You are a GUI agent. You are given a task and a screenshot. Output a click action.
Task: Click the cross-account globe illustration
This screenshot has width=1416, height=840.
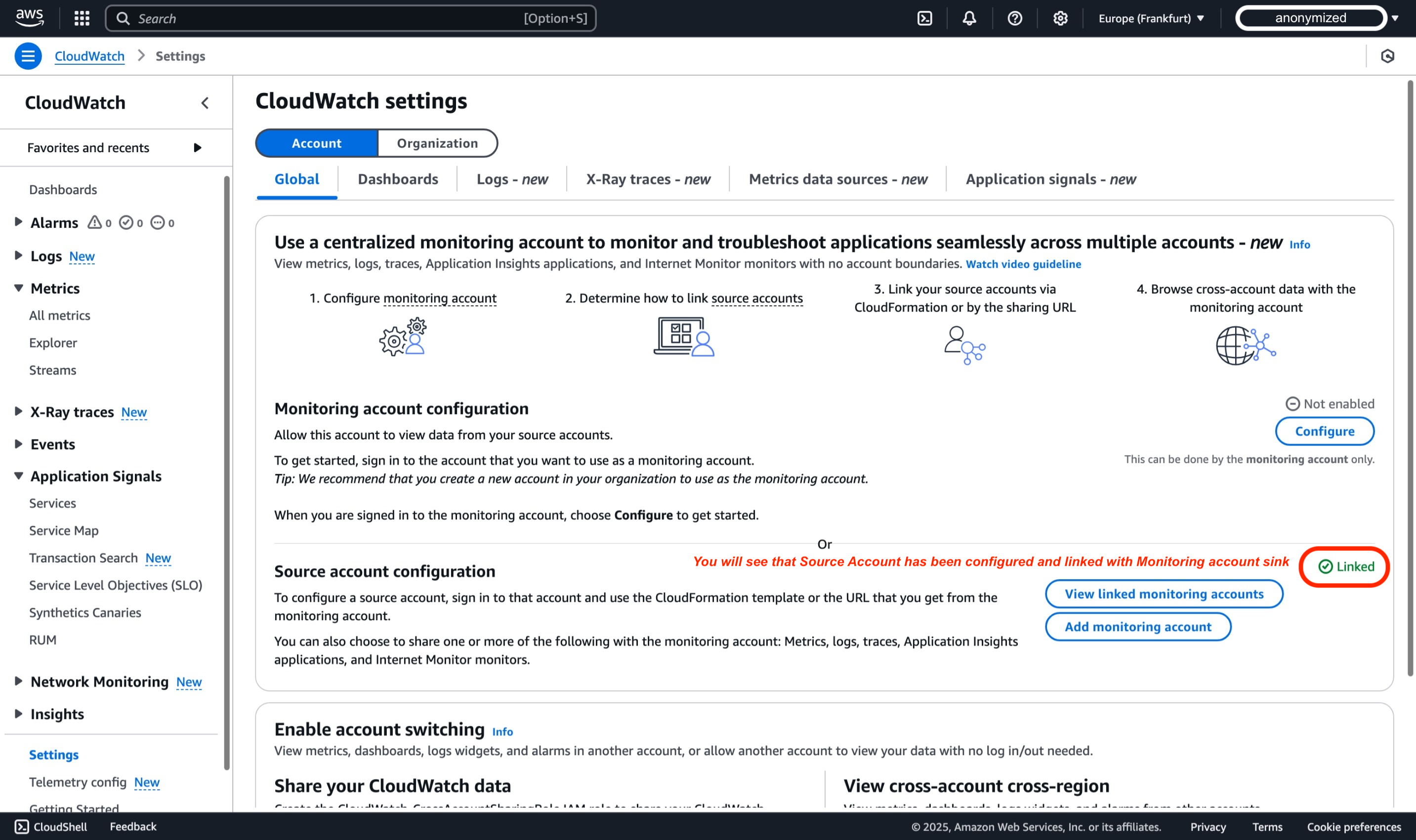point(1246,345)
